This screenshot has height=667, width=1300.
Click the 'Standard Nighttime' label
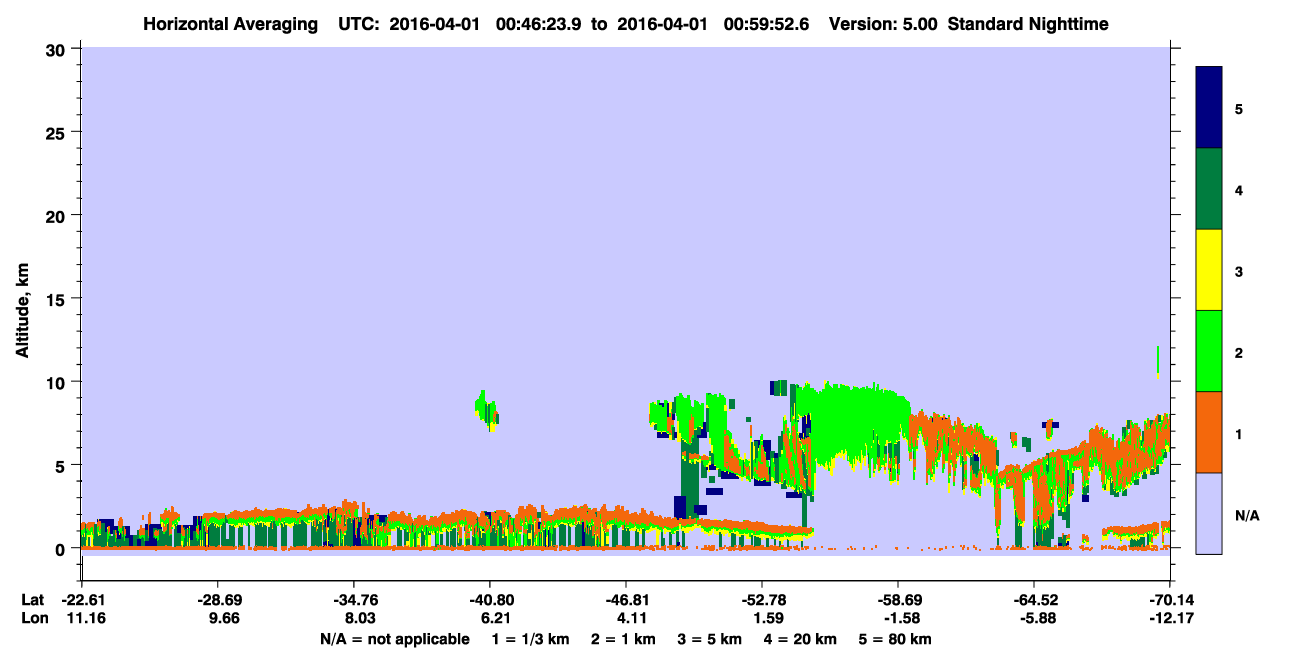pos(1027,23)
